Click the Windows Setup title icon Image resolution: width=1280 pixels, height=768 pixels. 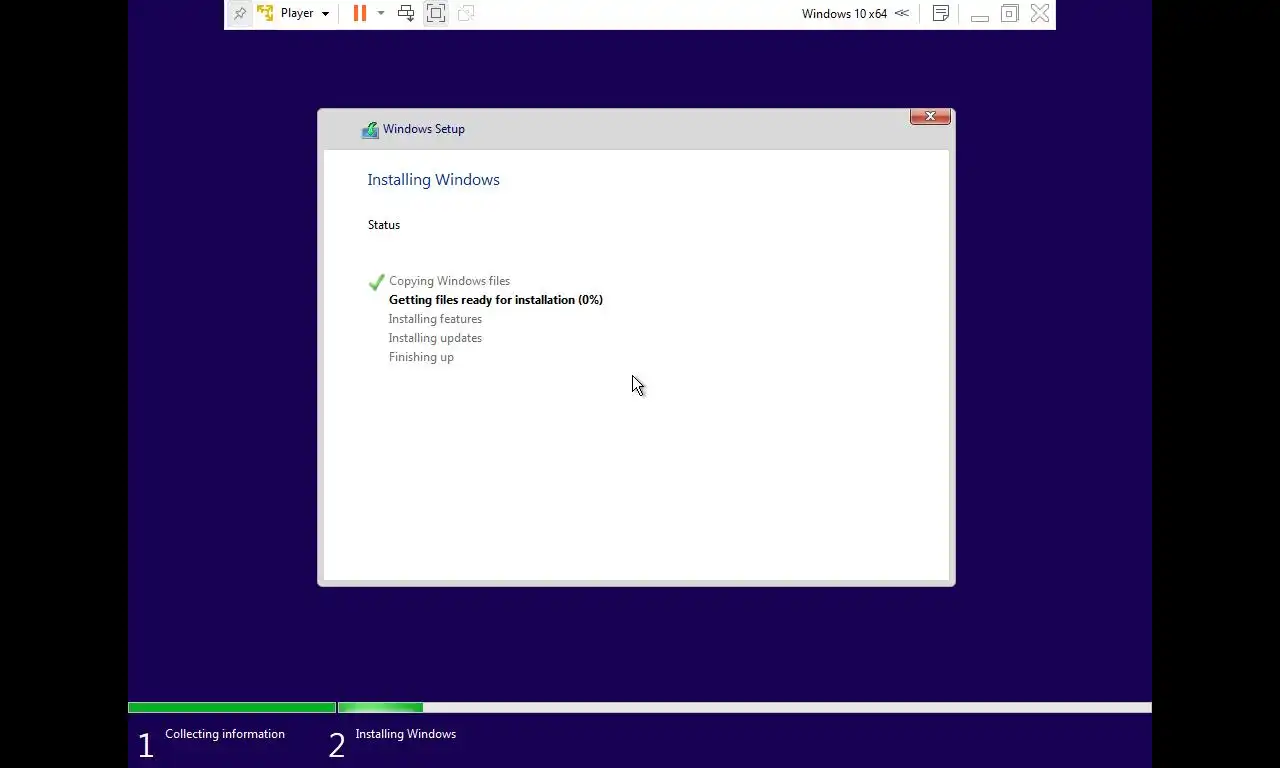point(370,129)
